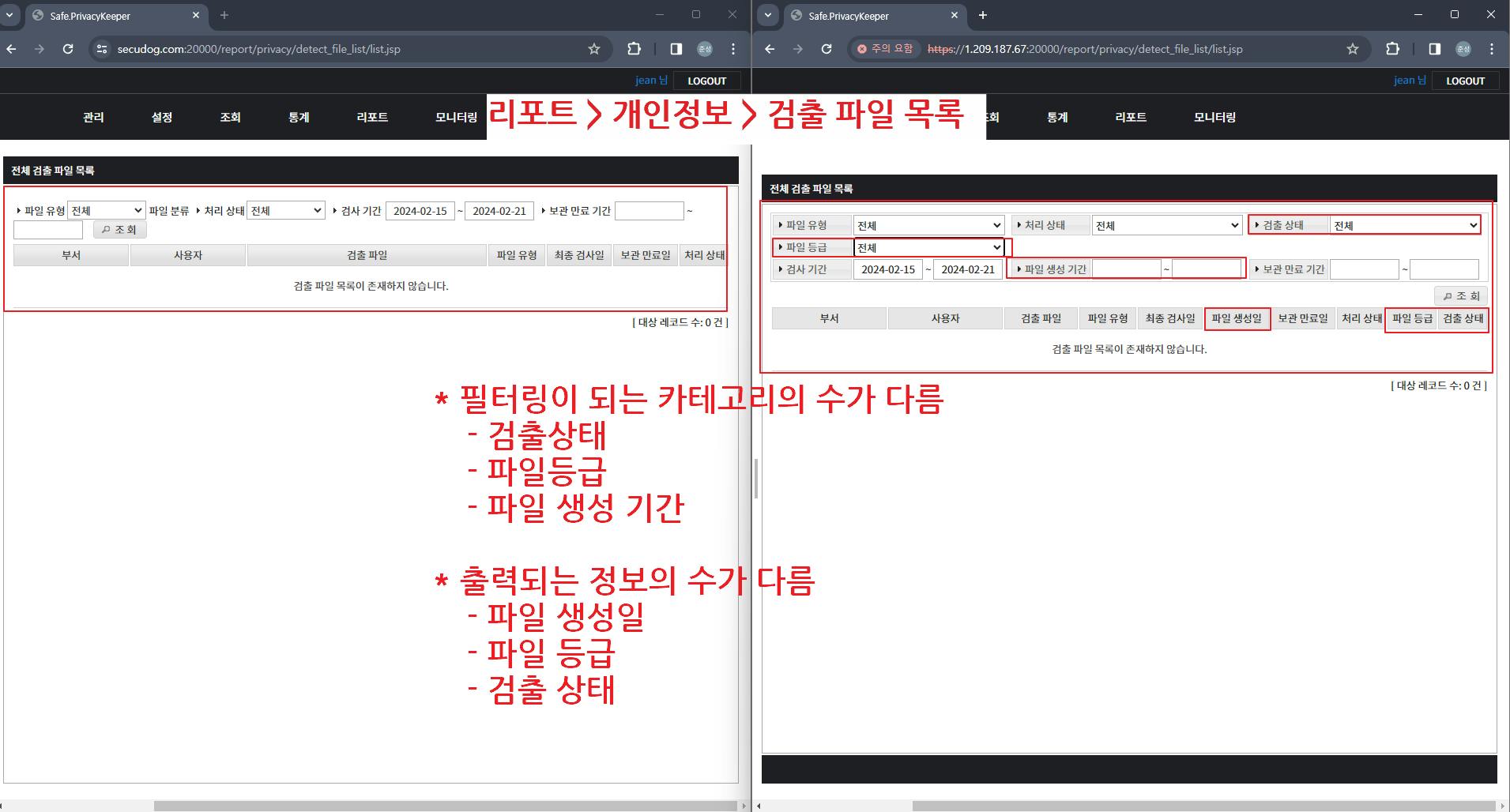Open 리포트 menu in right window
This screenshot has height=812, width=1510.
point(1131,117)
